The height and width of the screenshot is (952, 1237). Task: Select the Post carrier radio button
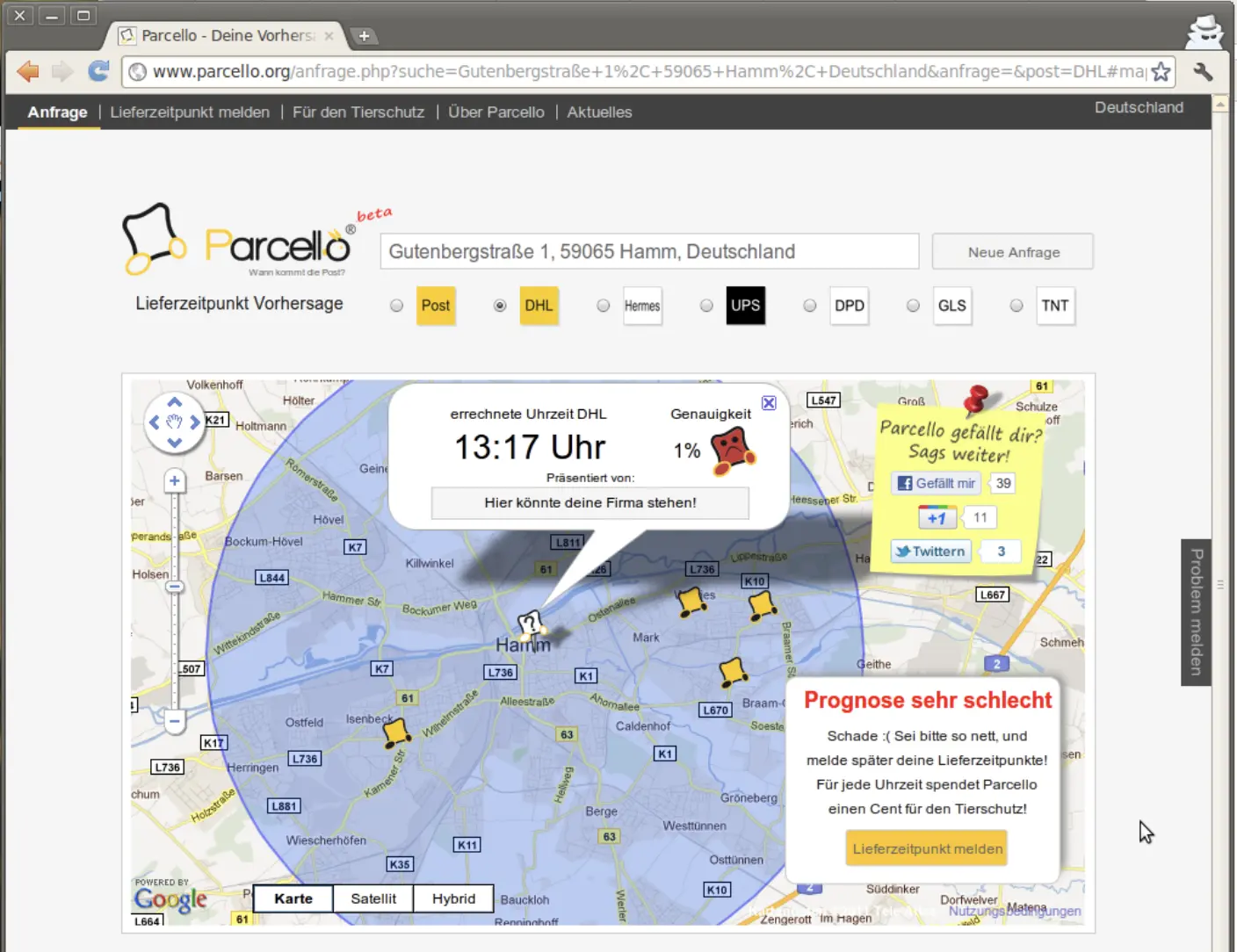[397, 306]
